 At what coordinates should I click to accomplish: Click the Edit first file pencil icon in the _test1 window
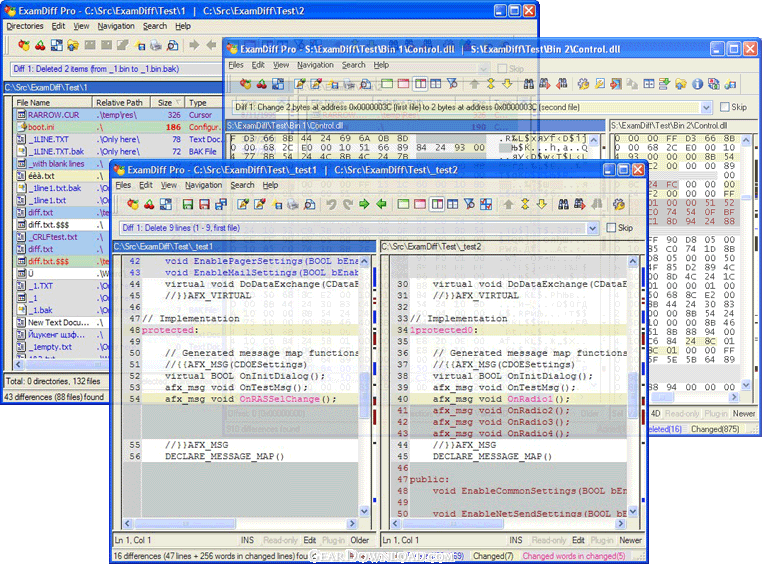pyautogui.click(x=243, y=205)
